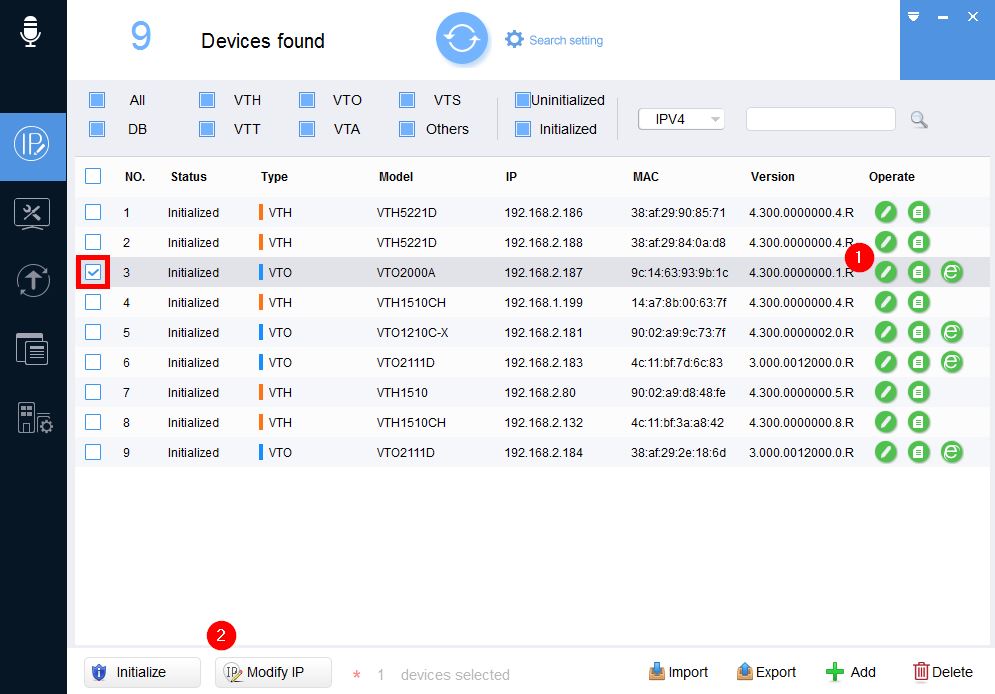Edit VTO2000A device with pencil icon

pos(886,272)
